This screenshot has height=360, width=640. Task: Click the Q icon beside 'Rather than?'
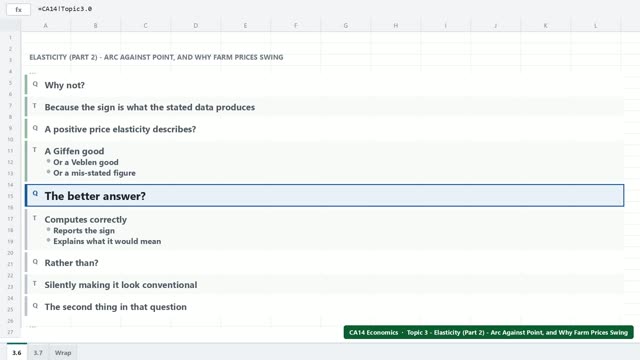(35, 262)
